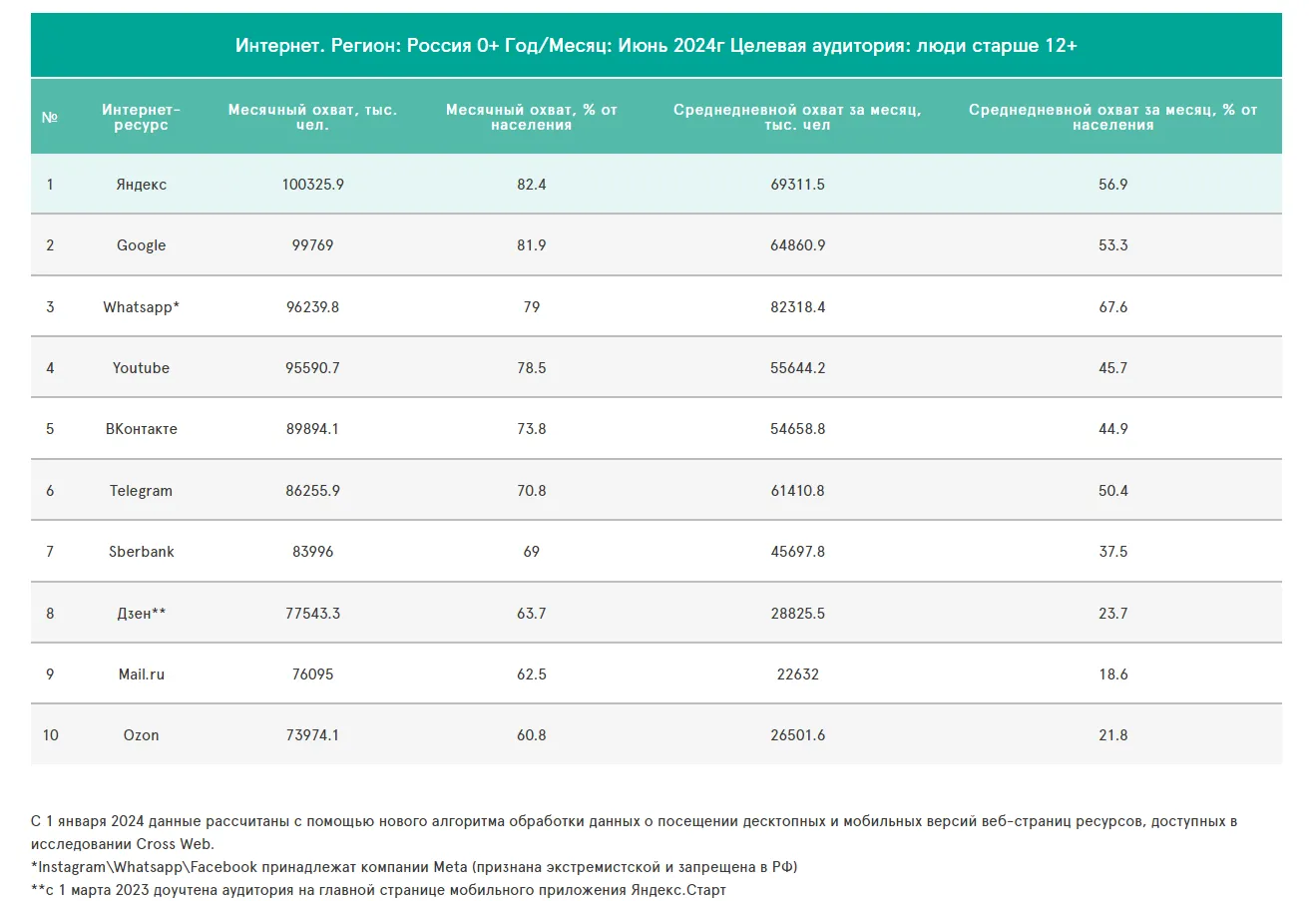
Task: Click Среднедневной охват за месяц, тыс. чел header
Action: pos(797,118)
